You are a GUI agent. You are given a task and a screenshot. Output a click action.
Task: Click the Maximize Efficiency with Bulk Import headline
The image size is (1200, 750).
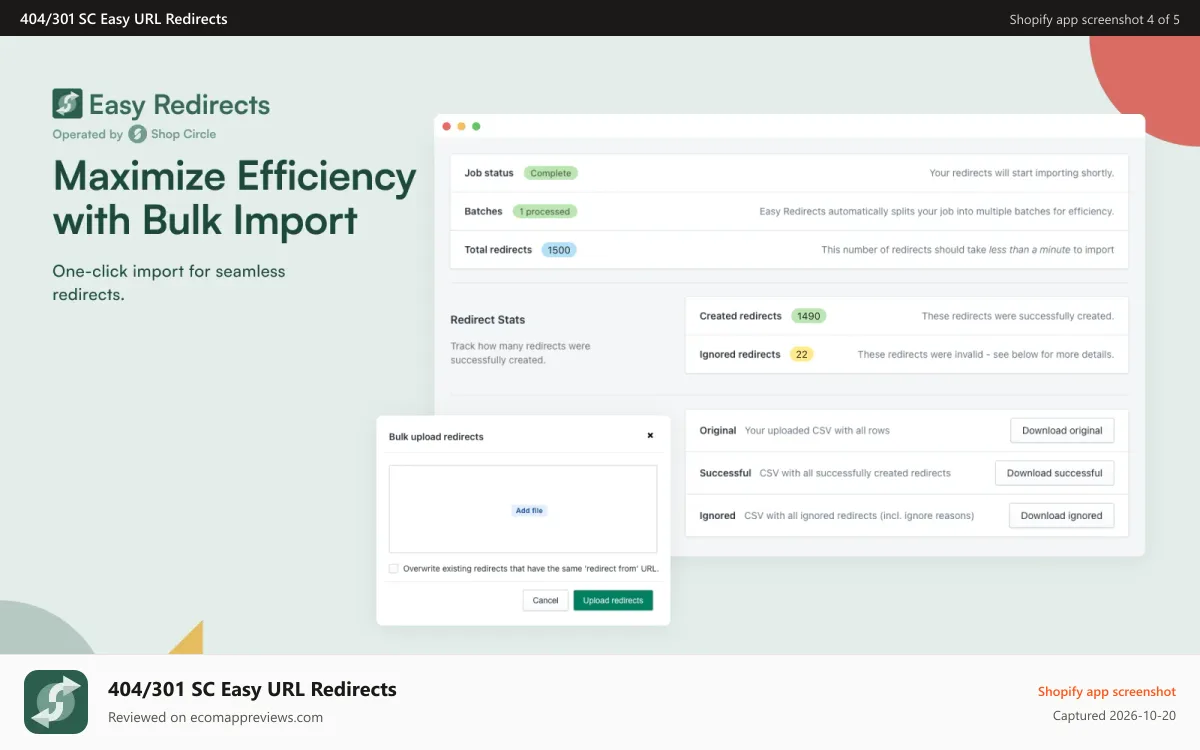click(x=235, y=197)
